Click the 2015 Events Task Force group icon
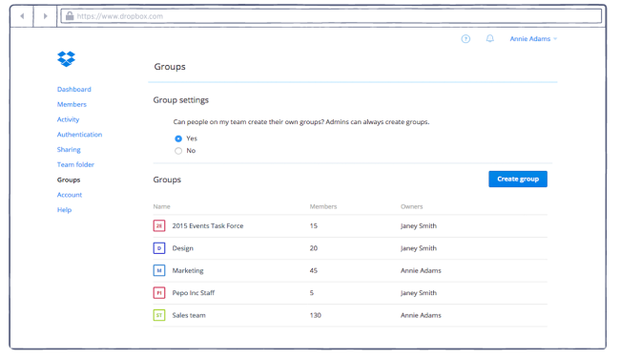The image size is (620, 360). [159, 226]
